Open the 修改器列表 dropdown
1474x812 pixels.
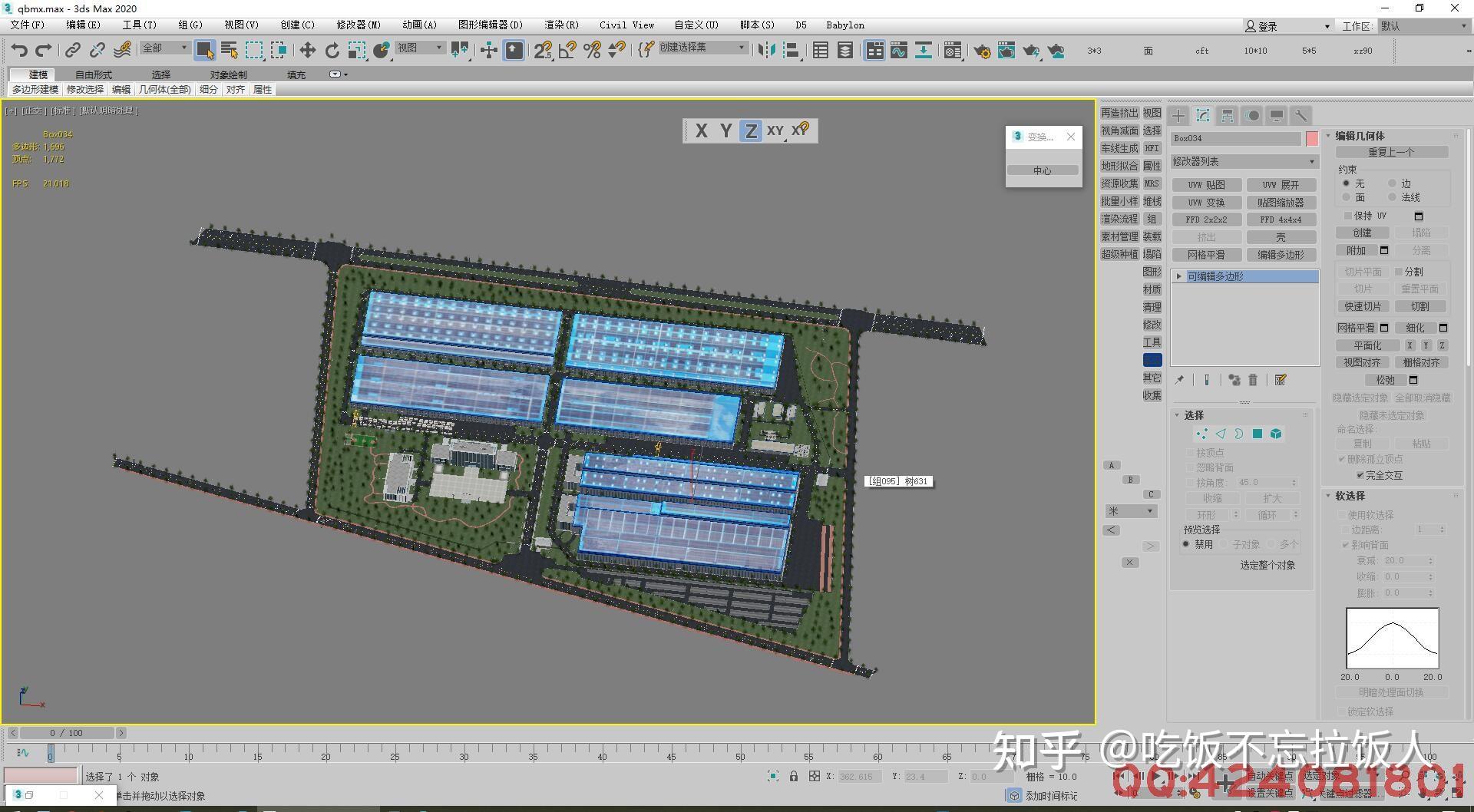[x=1243, y=161]
